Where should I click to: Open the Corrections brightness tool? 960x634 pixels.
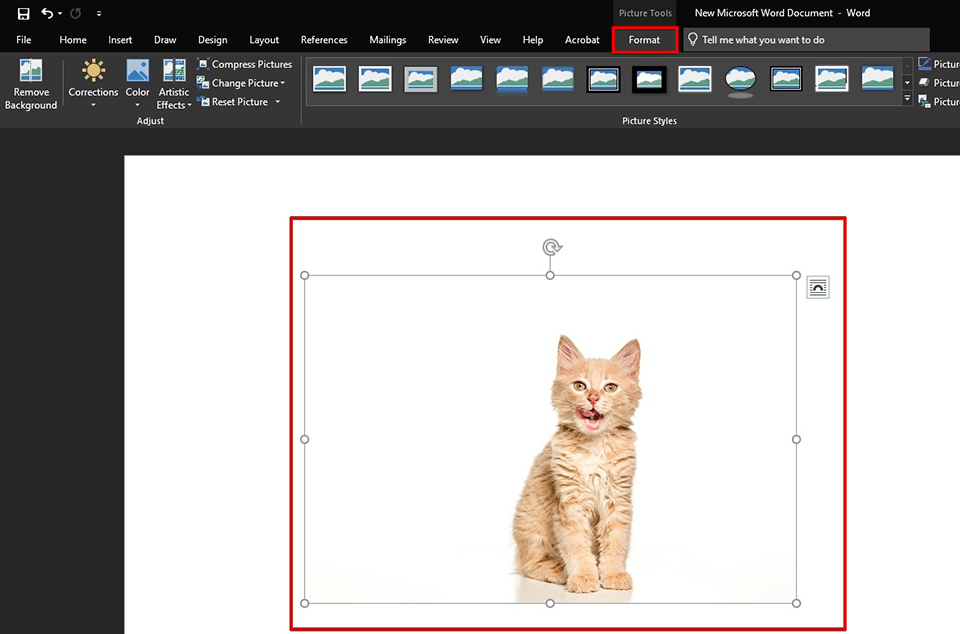[93, 72]
